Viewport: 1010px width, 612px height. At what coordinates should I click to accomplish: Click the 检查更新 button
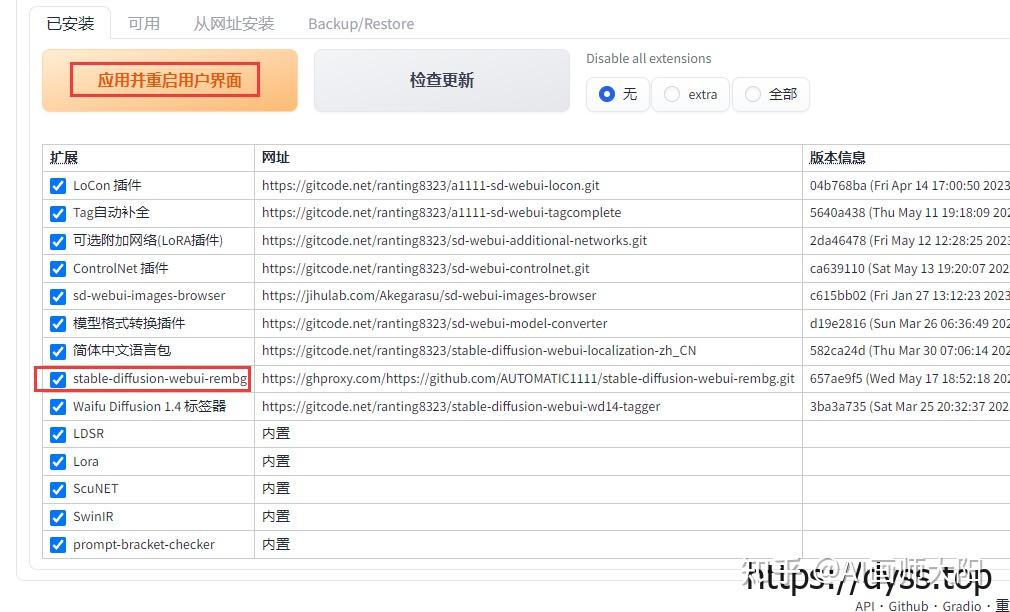click(x=442, y=81)
